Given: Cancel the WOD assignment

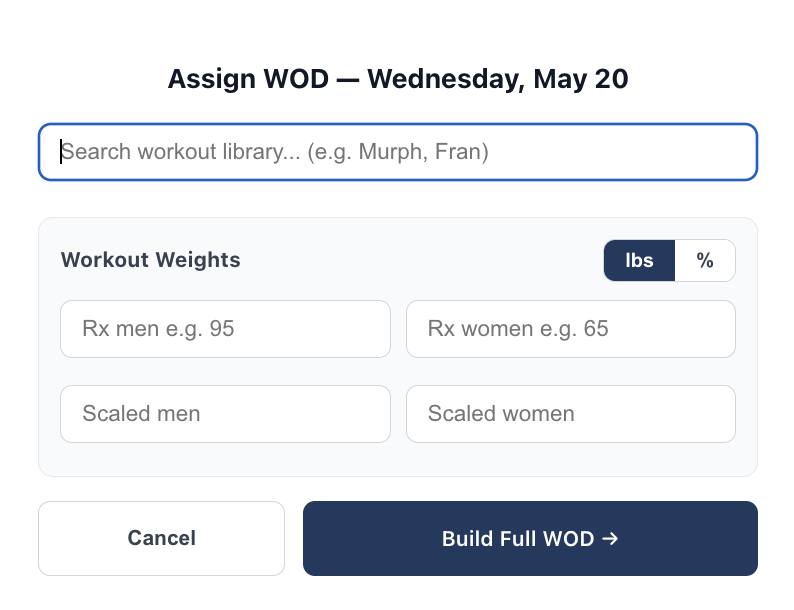Looking at the screenshot, I should (162, 538).
